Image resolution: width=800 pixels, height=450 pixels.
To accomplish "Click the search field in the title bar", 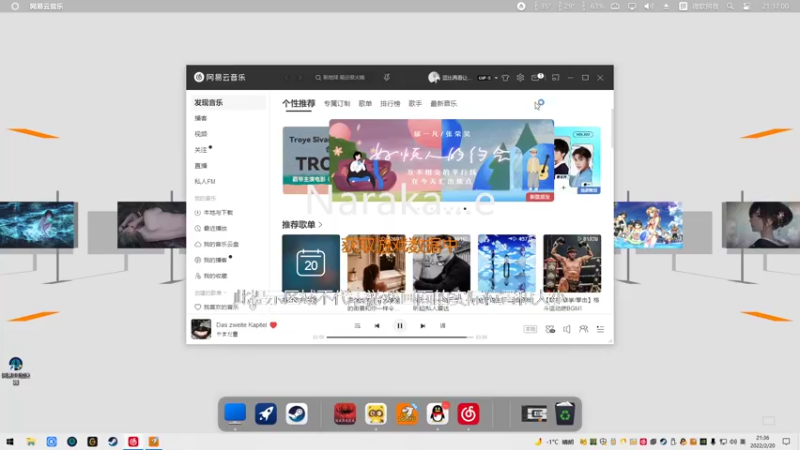I will pyautogui.click(x=343, y=78).
